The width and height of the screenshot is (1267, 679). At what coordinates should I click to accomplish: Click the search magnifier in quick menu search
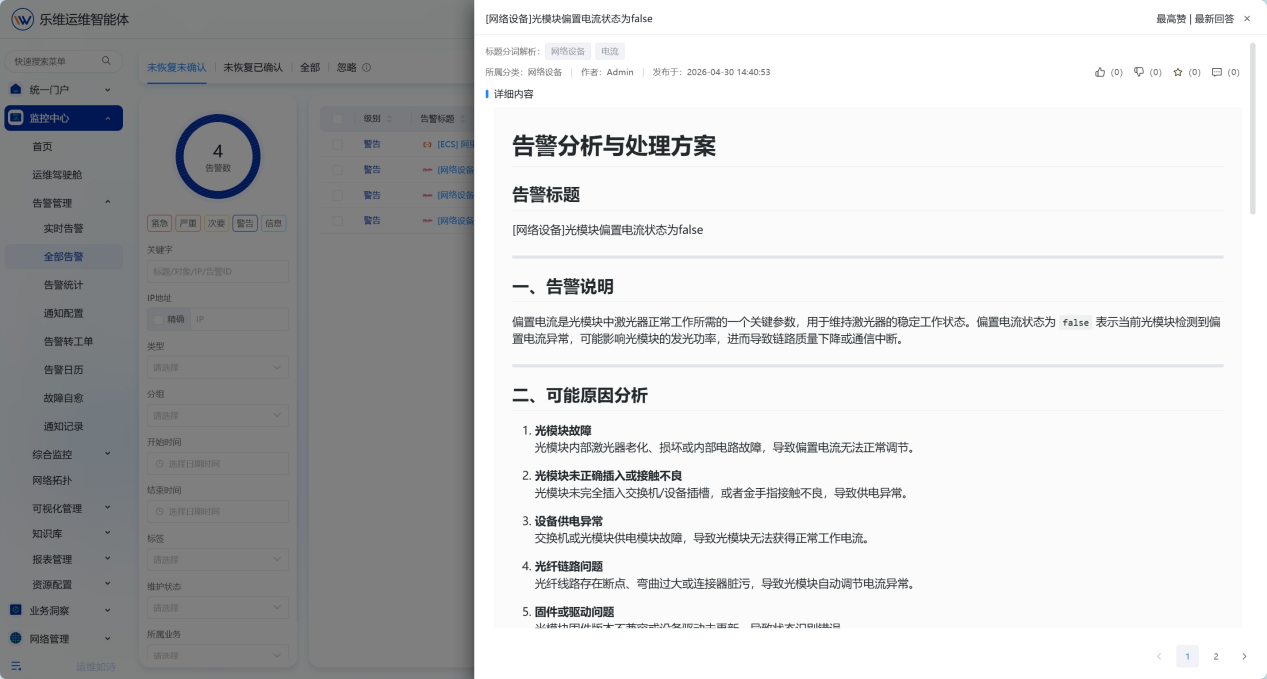click(106, 61)
